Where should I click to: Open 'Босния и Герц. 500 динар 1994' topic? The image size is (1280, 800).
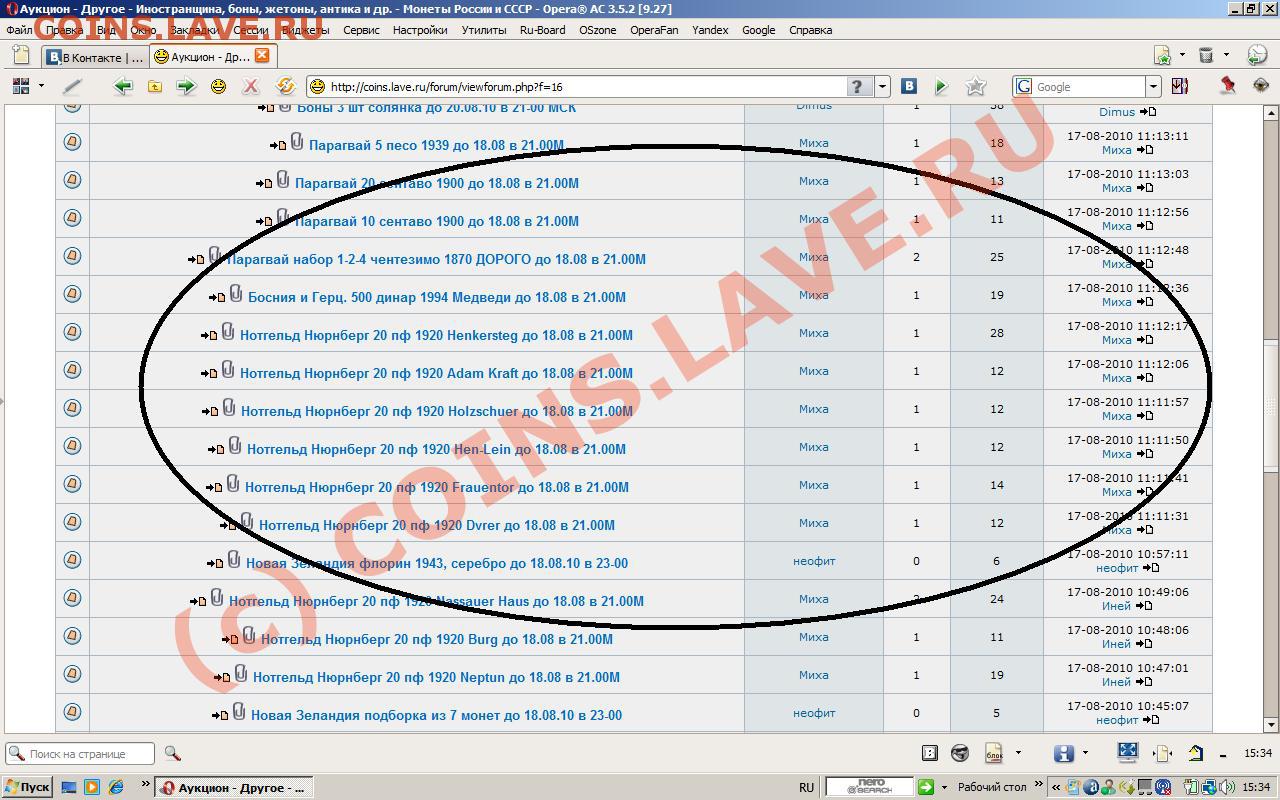436,297
